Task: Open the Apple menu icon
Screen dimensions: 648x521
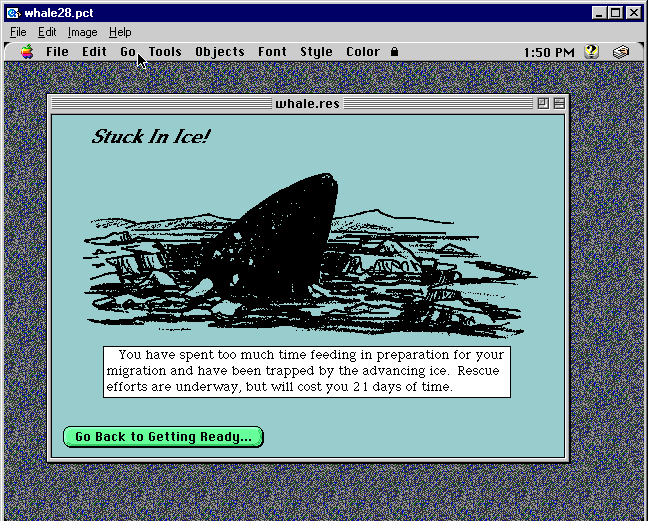Action: [27, 52]
